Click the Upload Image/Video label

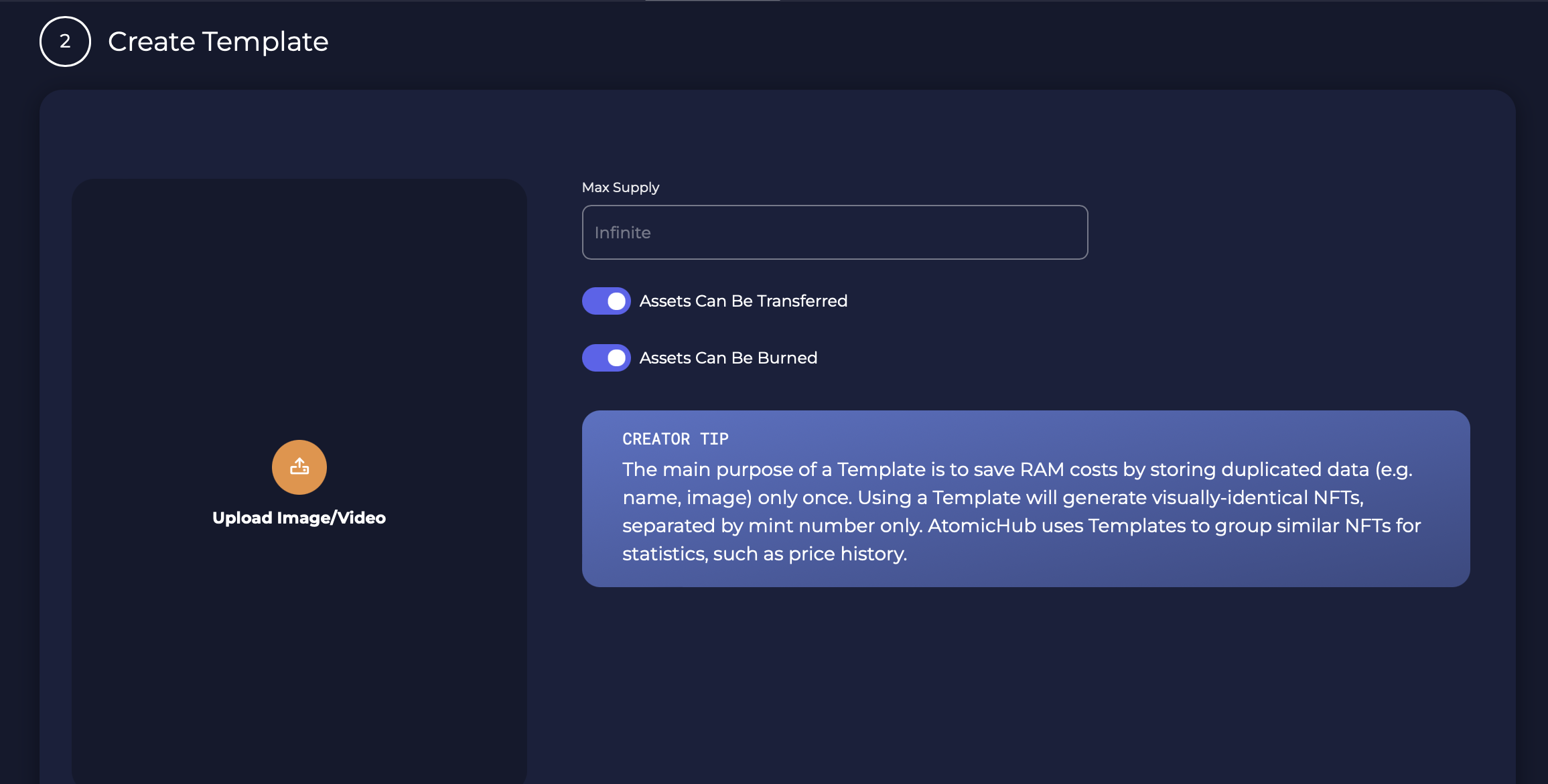coord(299,518)
